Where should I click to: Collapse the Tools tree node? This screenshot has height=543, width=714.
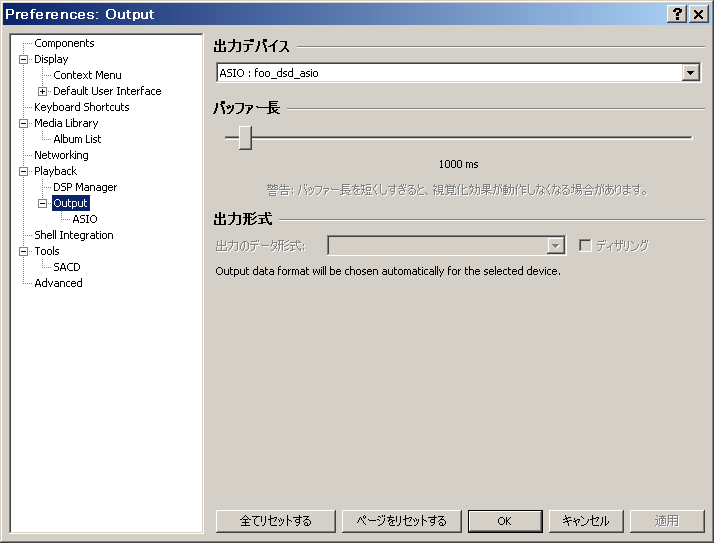[x=23, y=251]
